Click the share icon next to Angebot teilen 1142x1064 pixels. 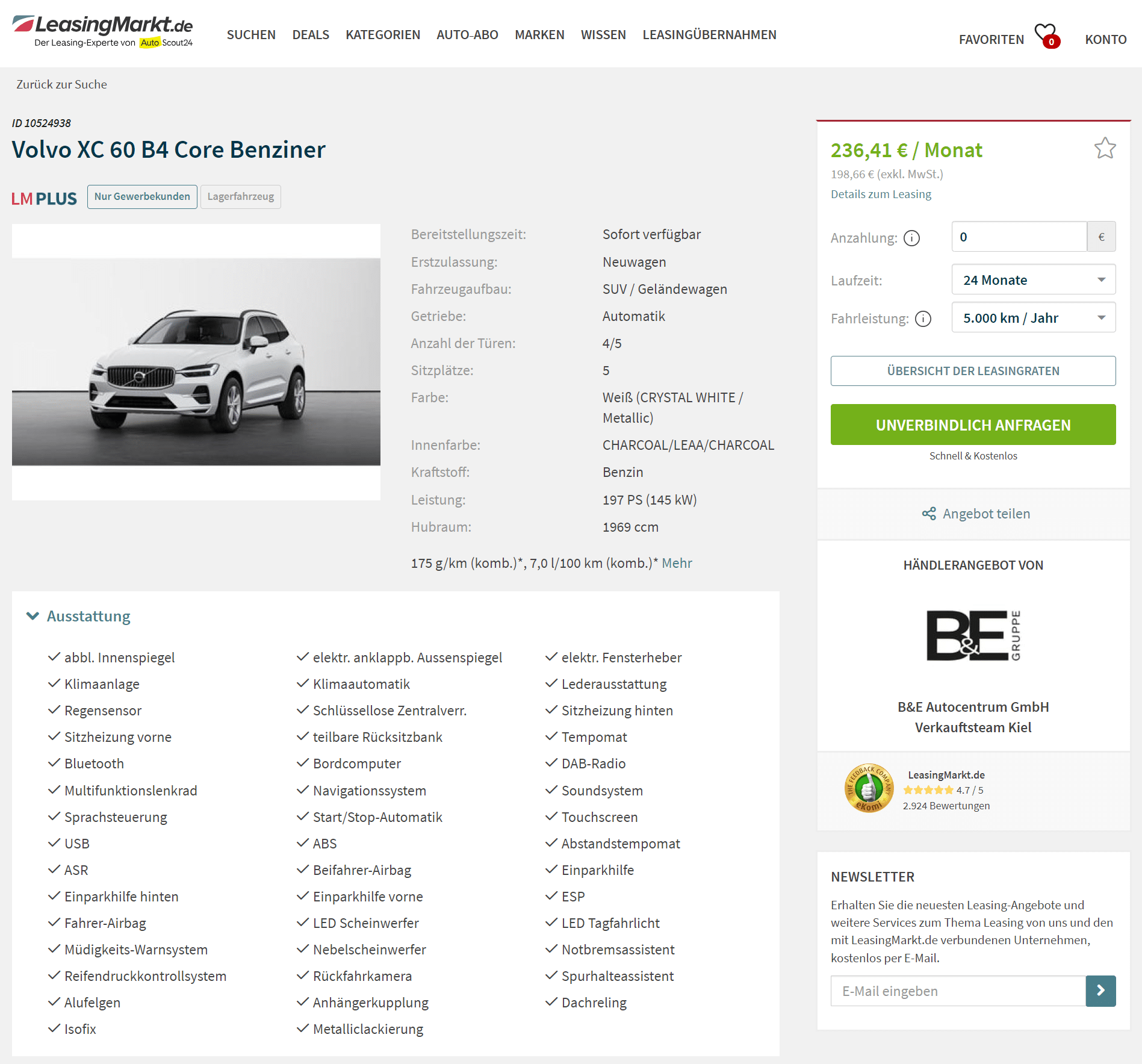[929, 514]
